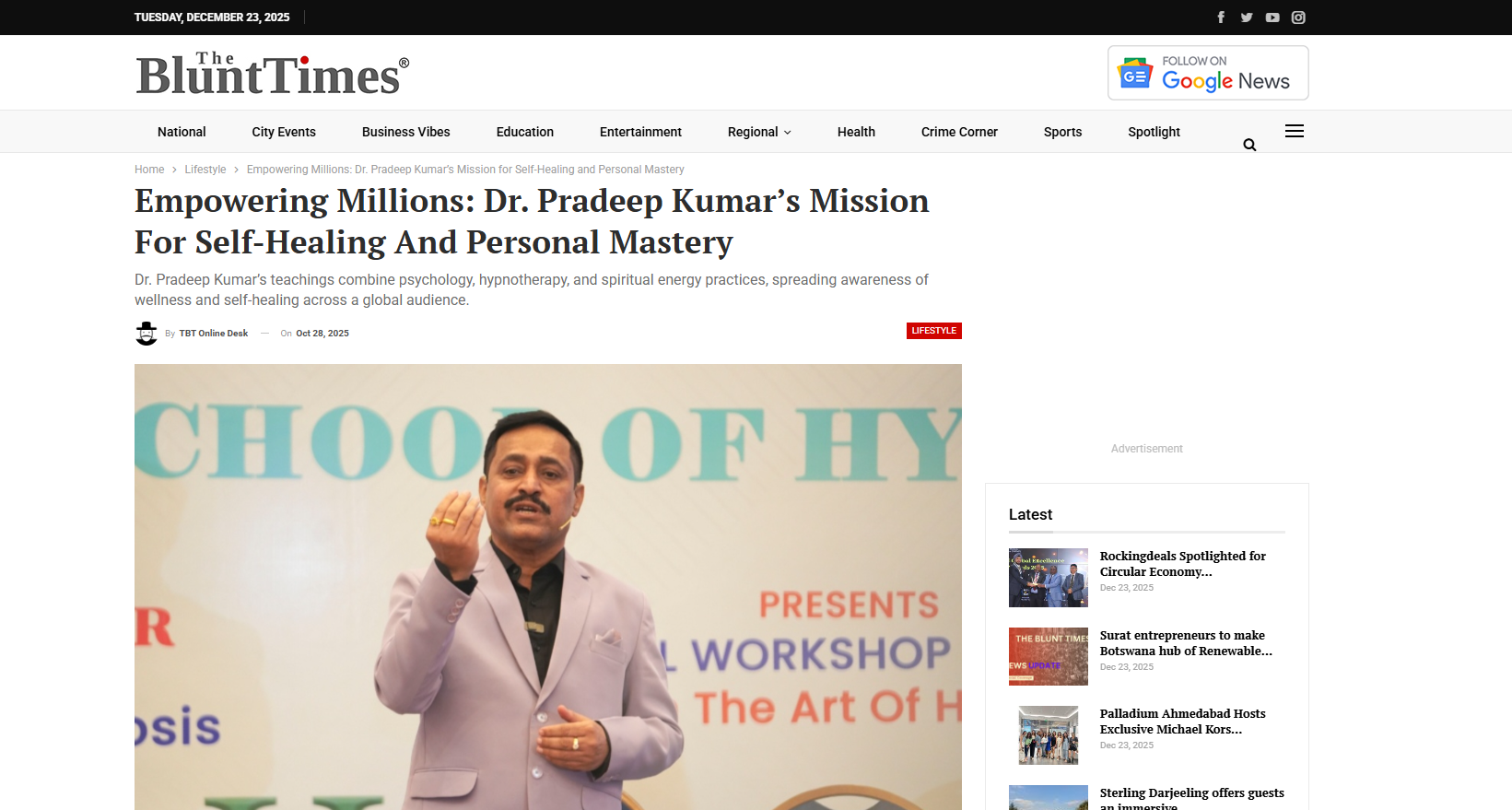Click the Follow on Google News button
1512x810 pixels.
pyautogui.click(x=1208, y=73)
